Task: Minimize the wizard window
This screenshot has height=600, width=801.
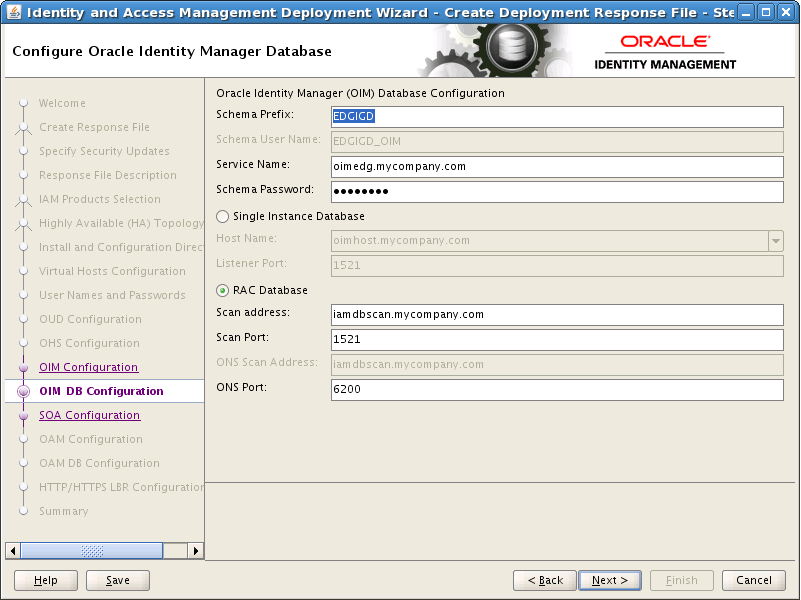Action: click(x=746, y=12)
